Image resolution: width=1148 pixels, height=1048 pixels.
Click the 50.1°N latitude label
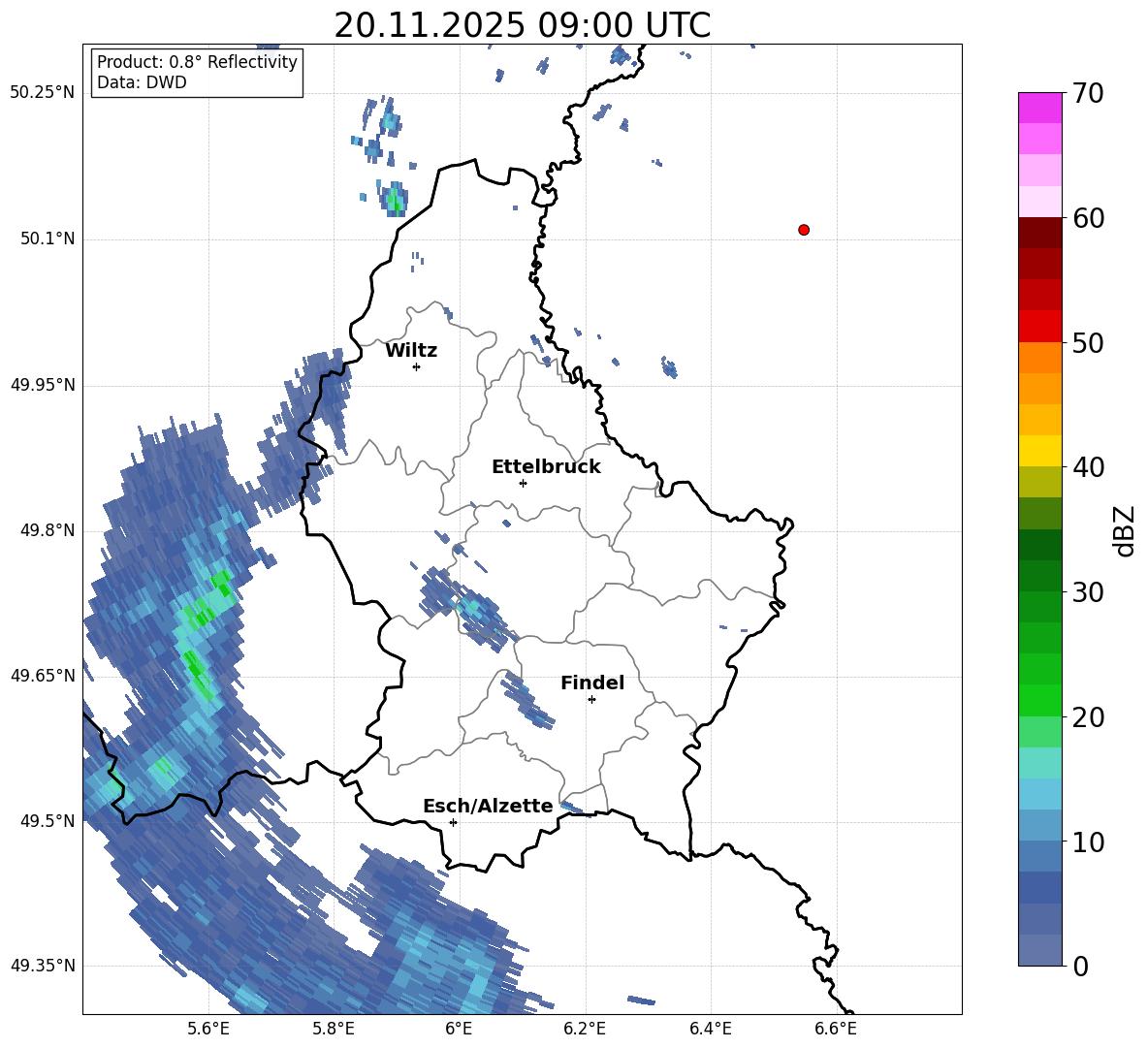coord(48,238)
